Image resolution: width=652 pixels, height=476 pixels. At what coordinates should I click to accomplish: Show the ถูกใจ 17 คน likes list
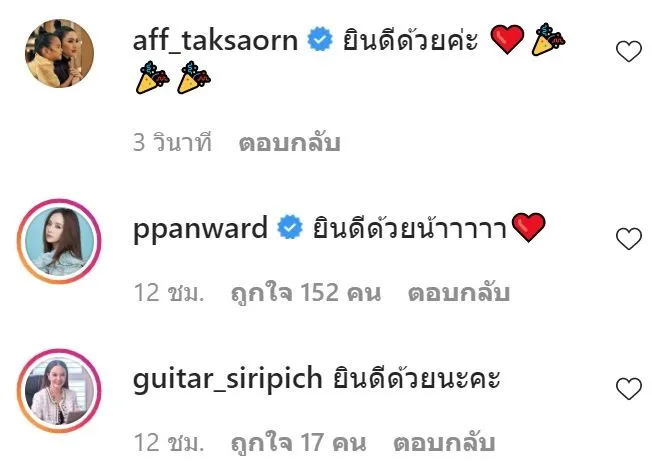point(299,443)
